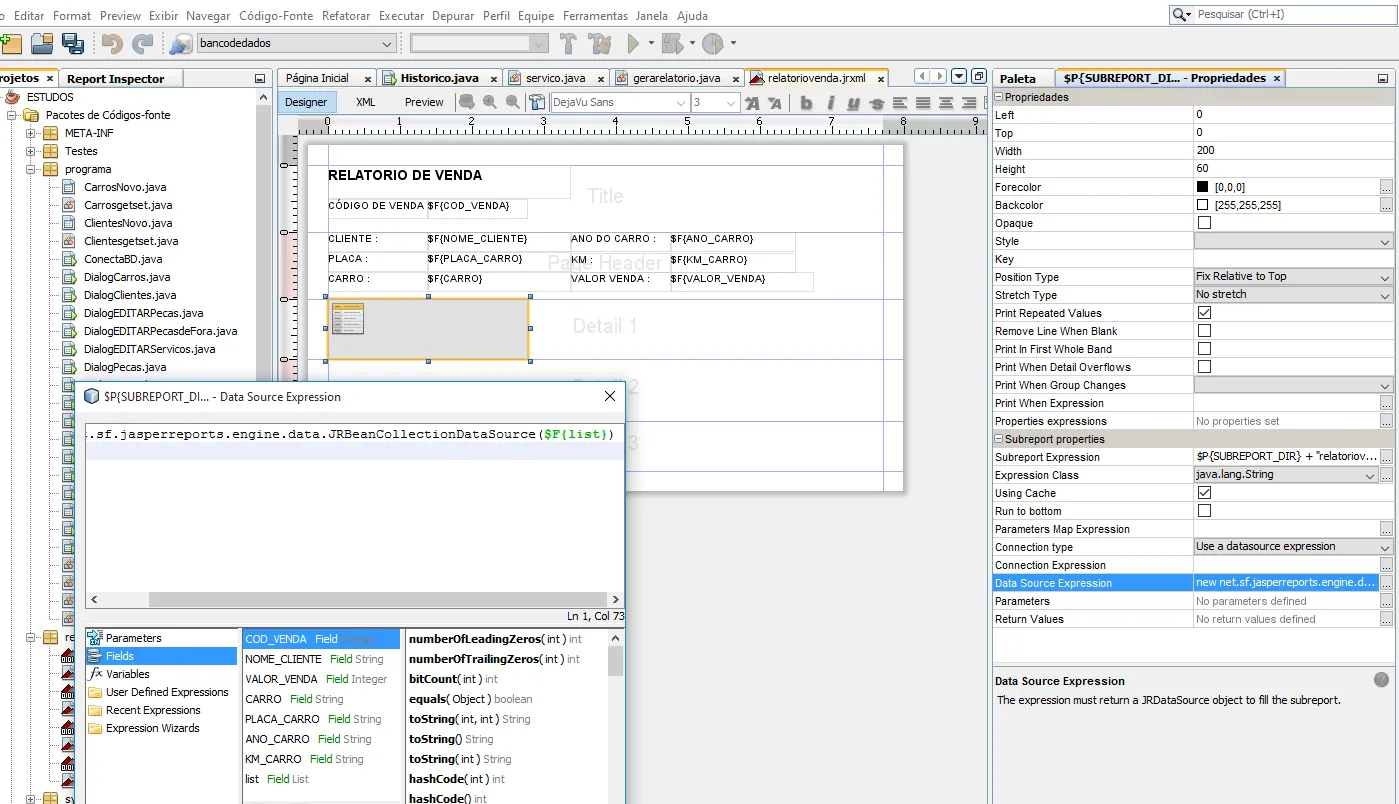Select Variables in the expression category list

(128, 674)
